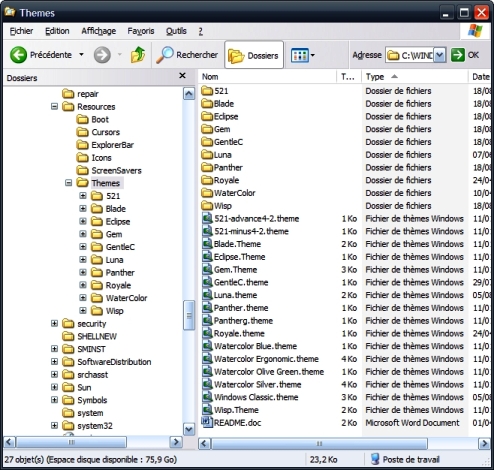494x470 pixels.
Task: Click Watercolor Ergonomic.theme file name
Action: coord(266,359)
